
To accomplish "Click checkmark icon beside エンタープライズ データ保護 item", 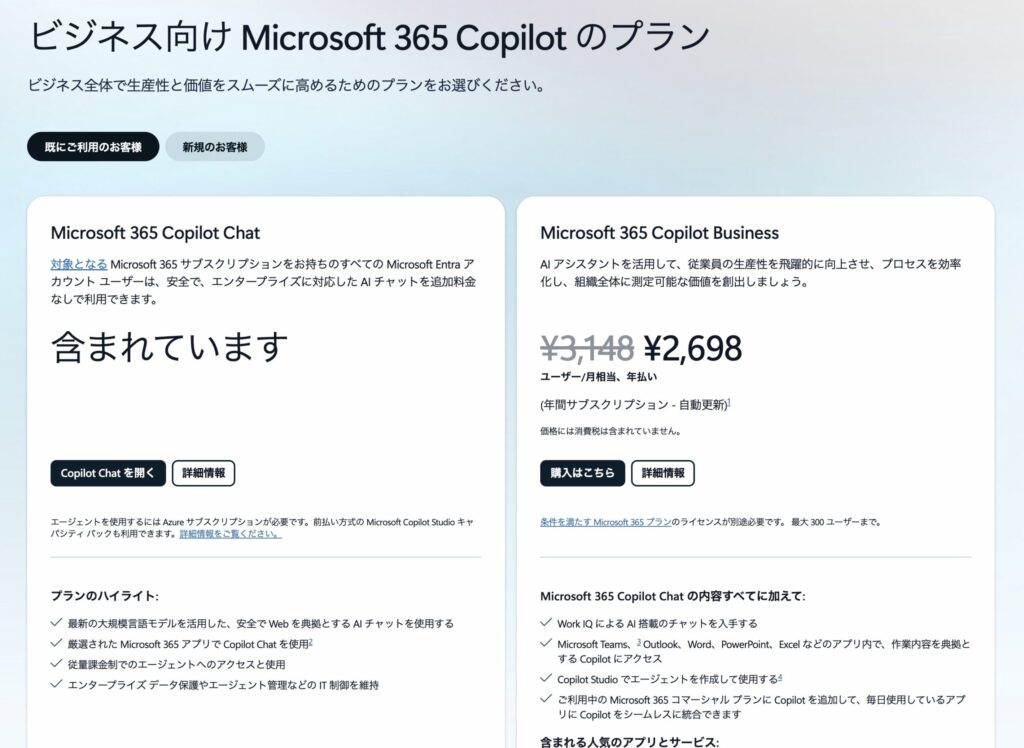I will (x=56, y=685).
